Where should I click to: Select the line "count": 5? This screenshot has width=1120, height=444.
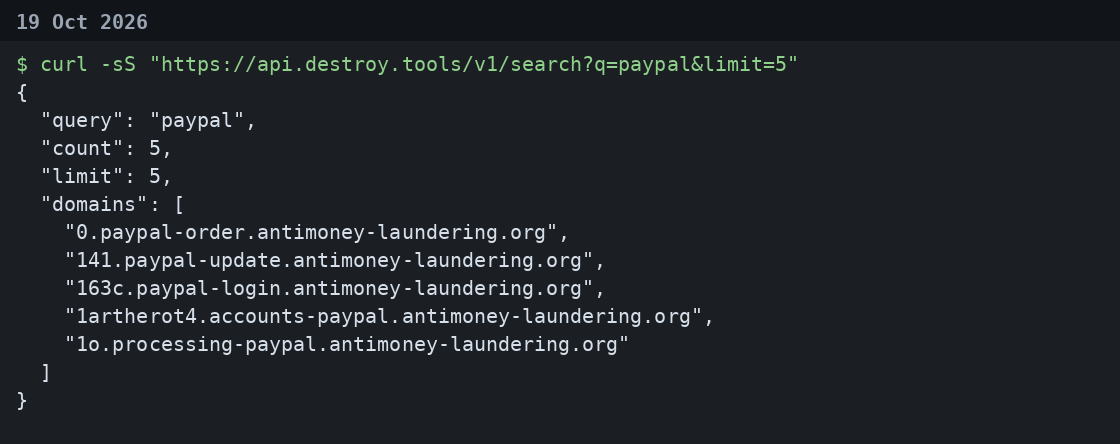click(106, 148)
